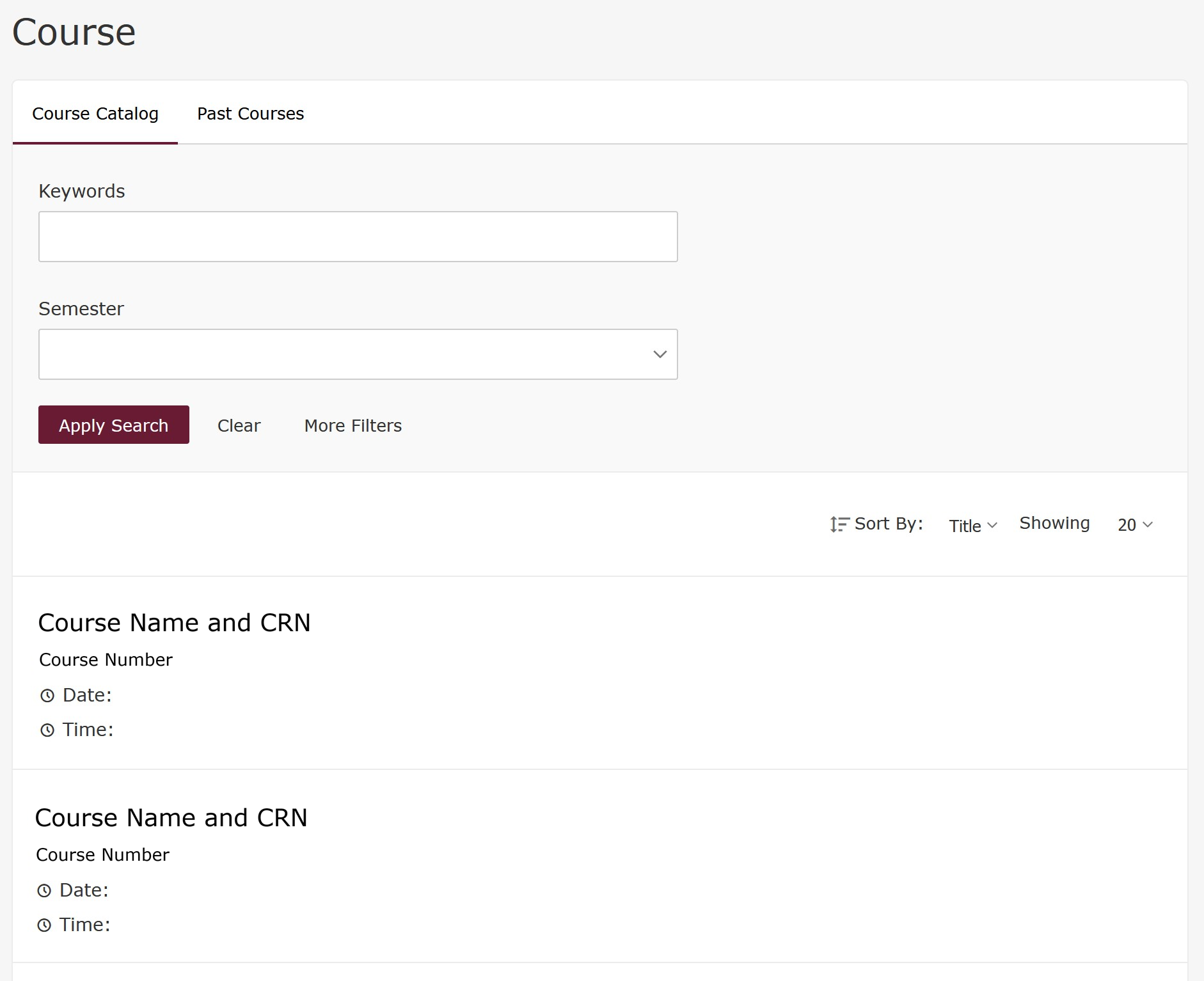The width and height of the screenshot is (1204, 981).
Task: Click the Course page heading
Action: pyautogui.click(x=74, y=32)
